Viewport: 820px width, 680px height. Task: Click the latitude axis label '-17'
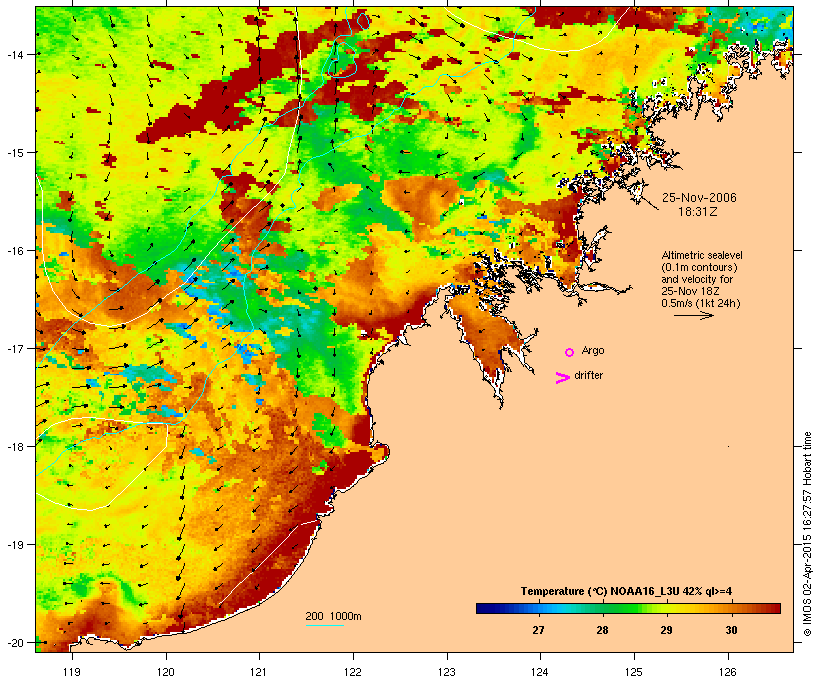15,348
